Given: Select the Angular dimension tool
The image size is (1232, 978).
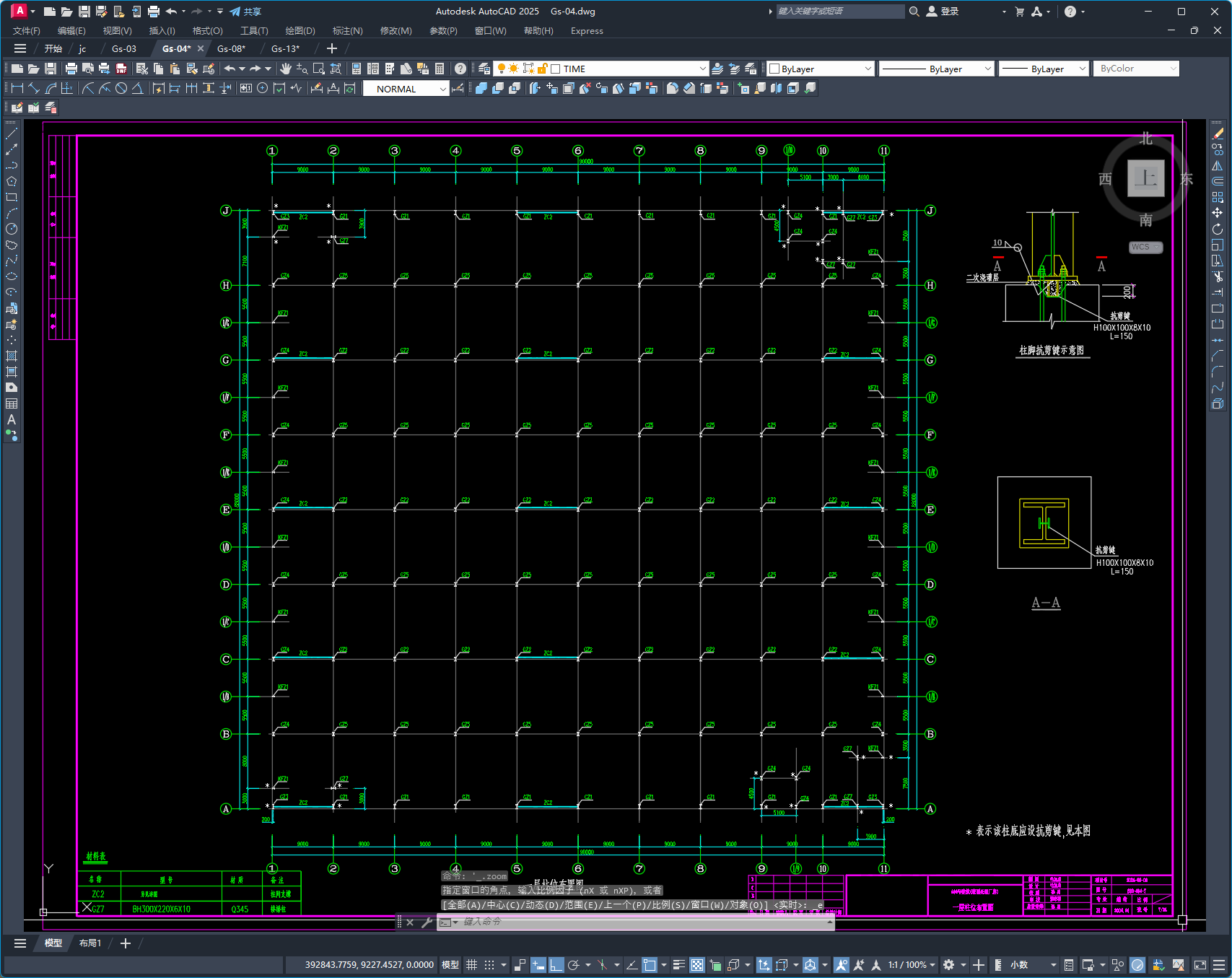Looking at the screenshot, I should [137, 88].
